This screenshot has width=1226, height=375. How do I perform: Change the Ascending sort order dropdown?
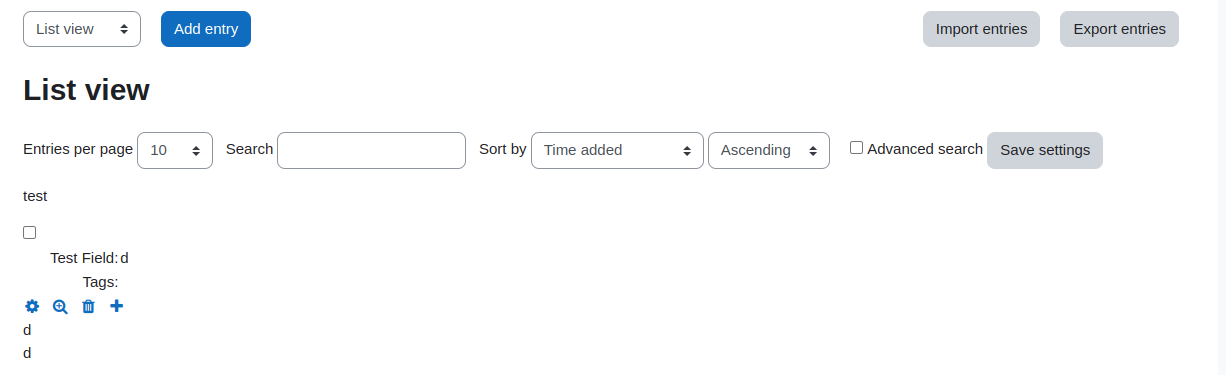(769, 150)
